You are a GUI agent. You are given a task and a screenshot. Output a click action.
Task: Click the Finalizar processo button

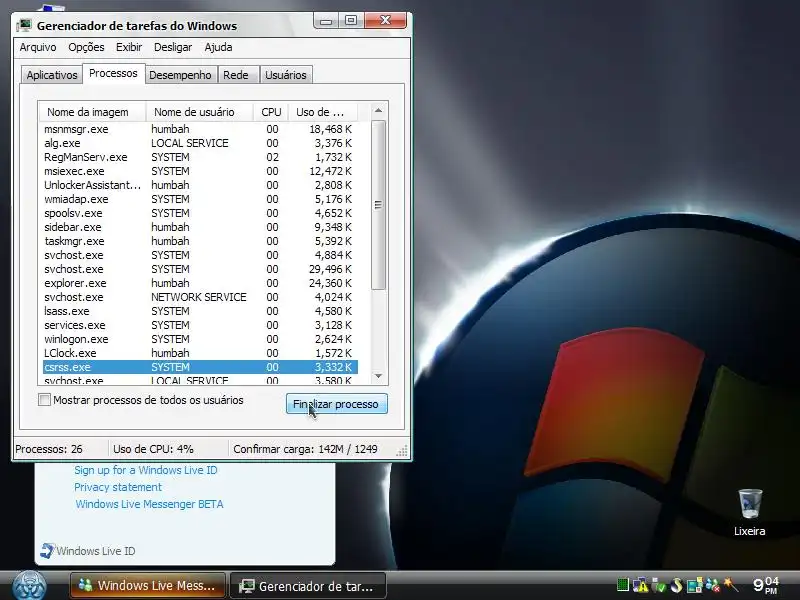(336, 404)
